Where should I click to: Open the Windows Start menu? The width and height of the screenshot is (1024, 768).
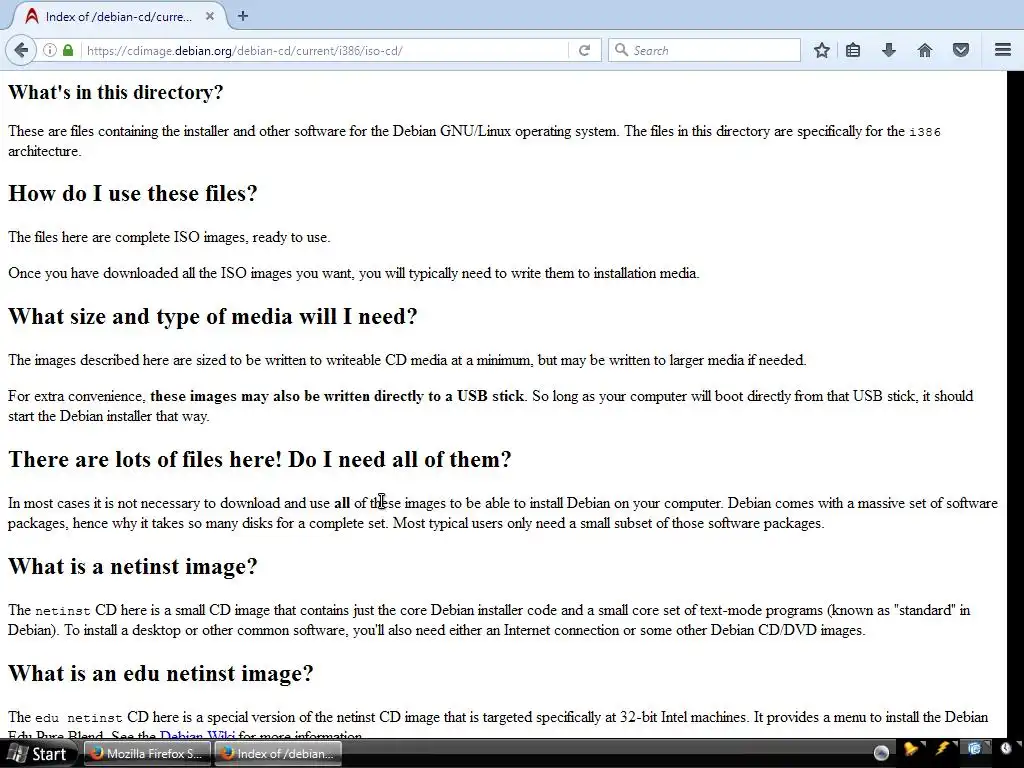click(x=38, y=754)
